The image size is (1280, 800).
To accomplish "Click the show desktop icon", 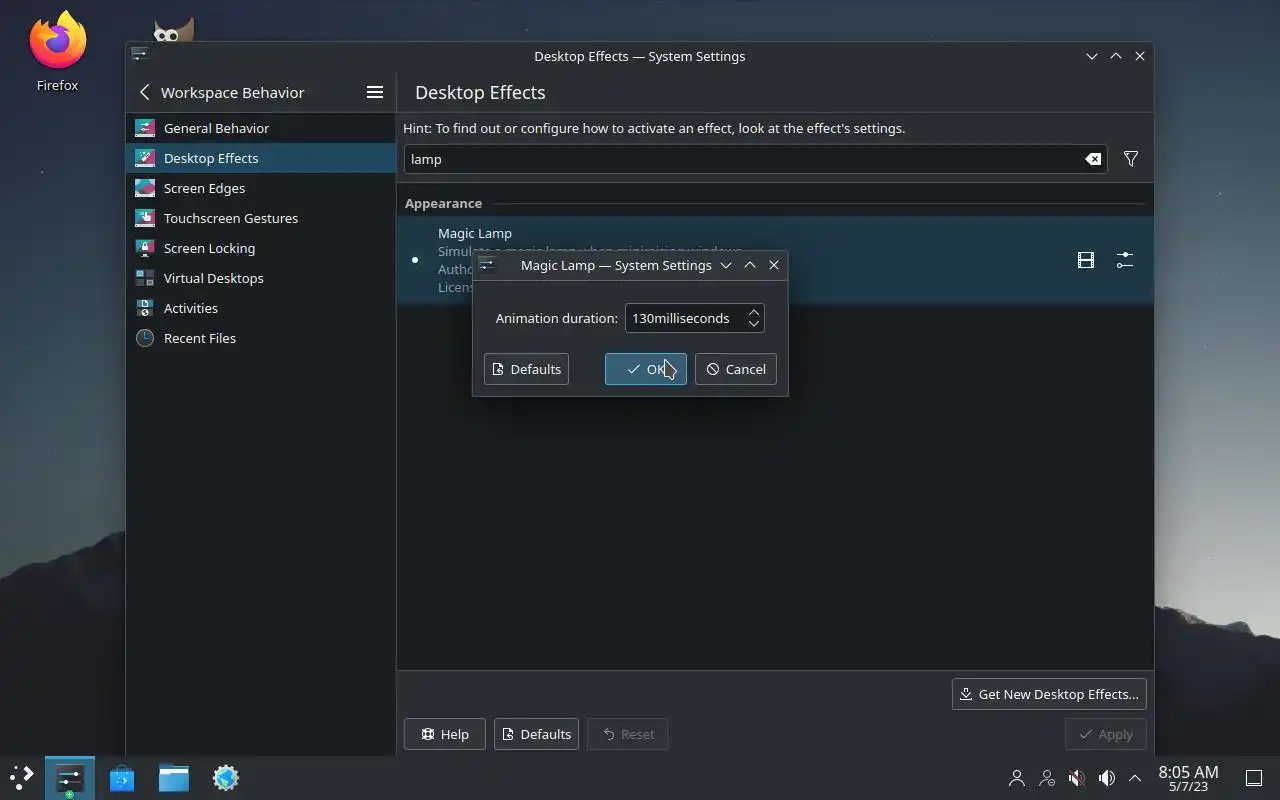I will point(1253,777).
